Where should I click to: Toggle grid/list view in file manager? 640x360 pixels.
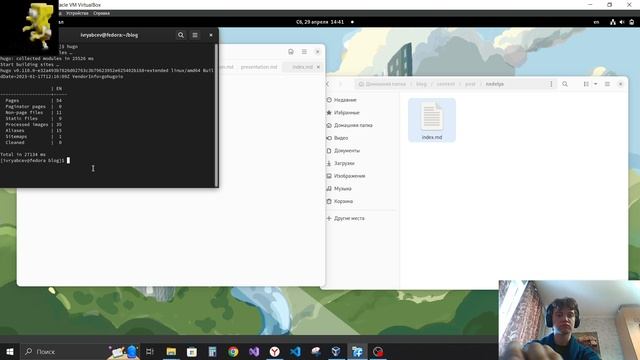[x=586, y=84]
